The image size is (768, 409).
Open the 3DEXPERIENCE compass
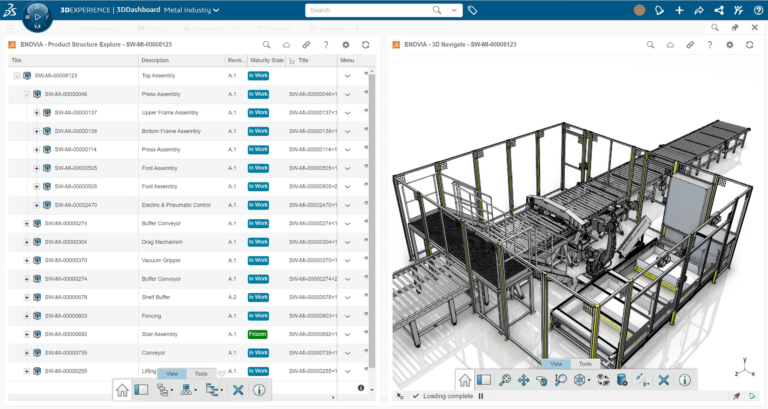(x=37, y=17)
